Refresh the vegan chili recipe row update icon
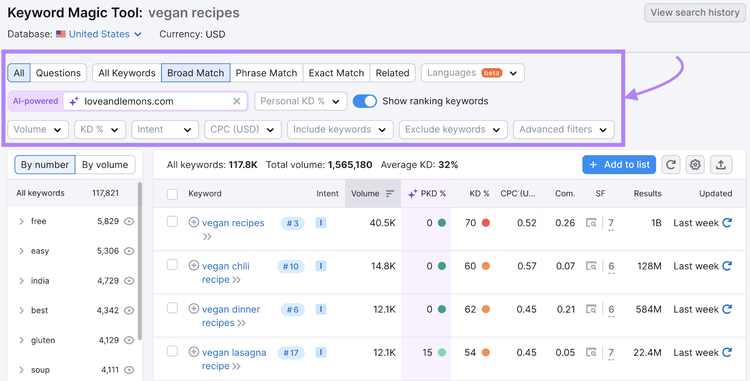This screenshot has width=750, height=381. click(x=727, y=266)
